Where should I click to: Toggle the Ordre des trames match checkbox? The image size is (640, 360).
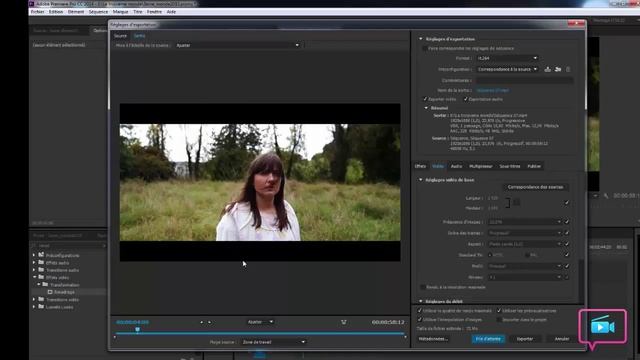coord(567,233)
